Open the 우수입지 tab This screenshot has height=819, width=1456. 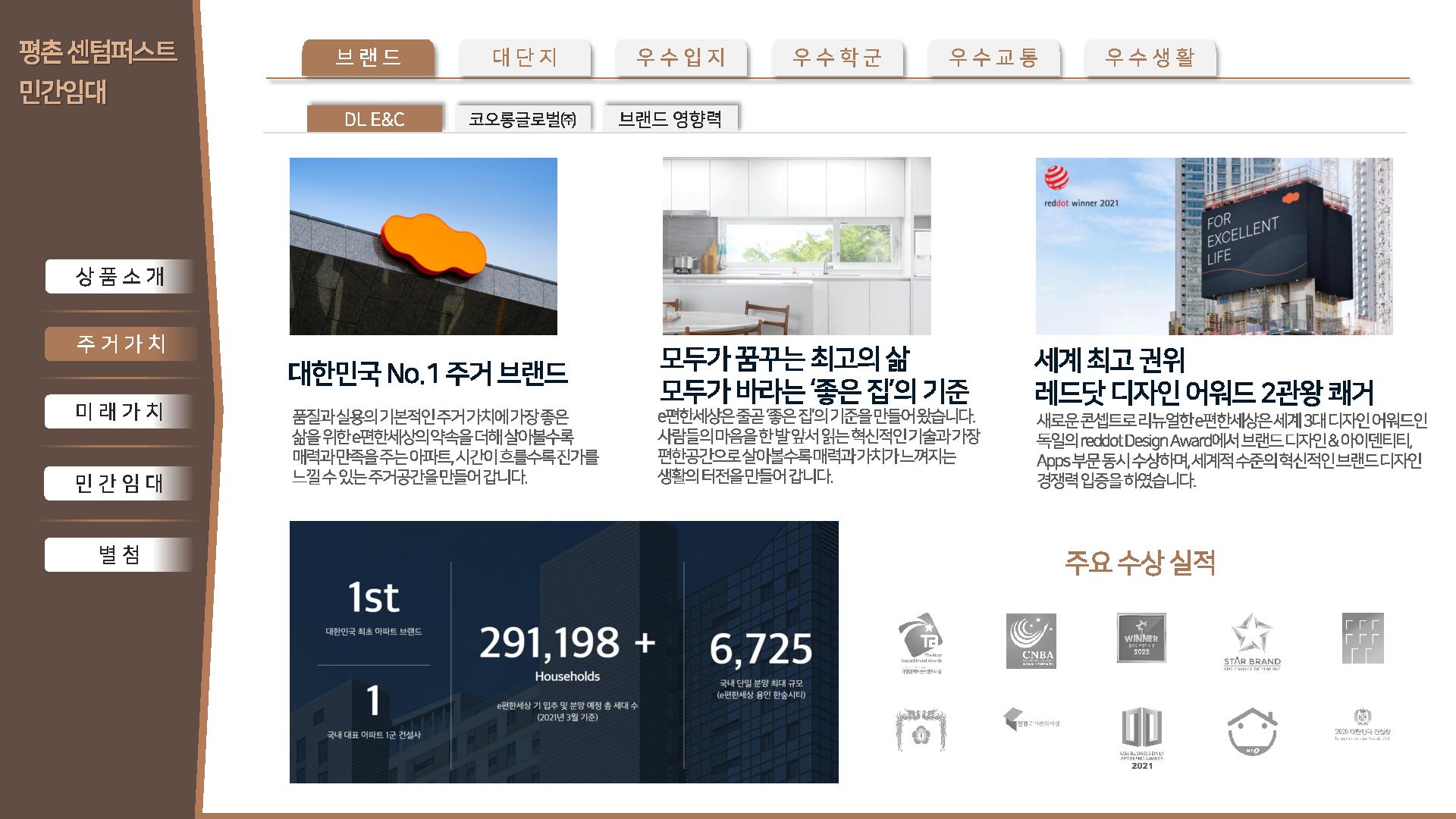point(681,58)
